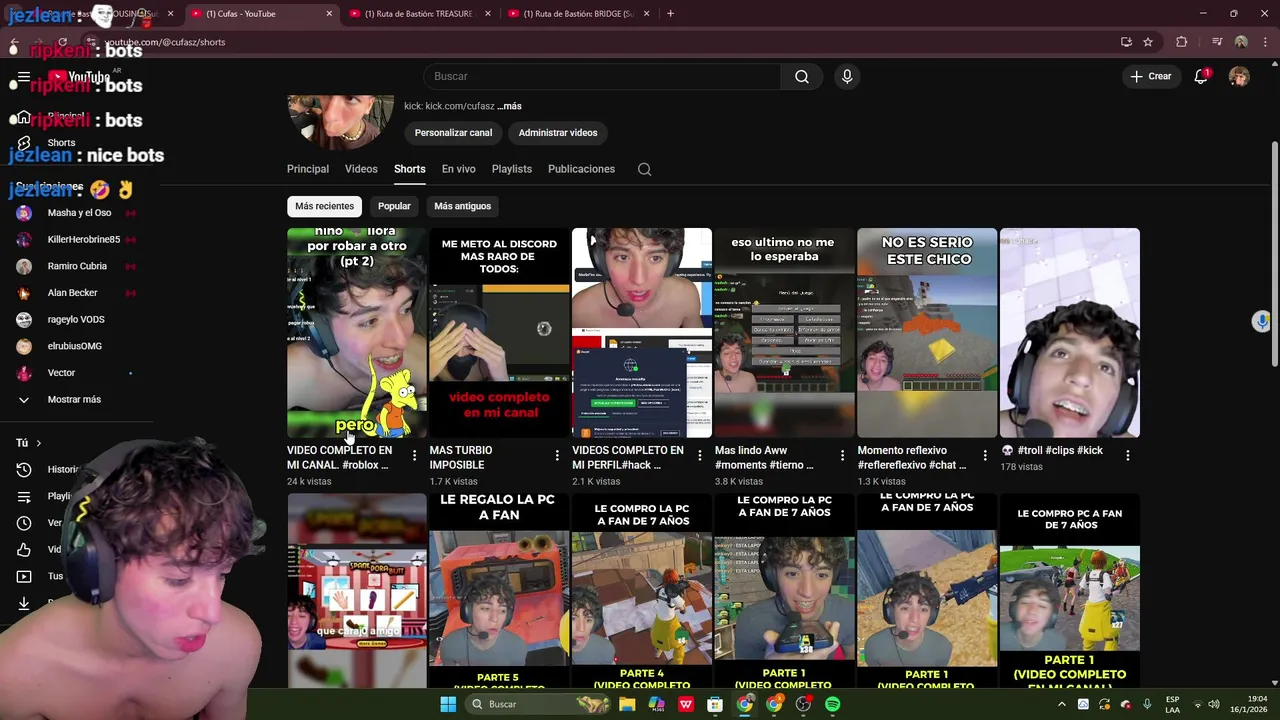
Task: Open options menu for 'VIDEO COMPLETO EN MI PERFIL#hack' short
Action: 699,456
